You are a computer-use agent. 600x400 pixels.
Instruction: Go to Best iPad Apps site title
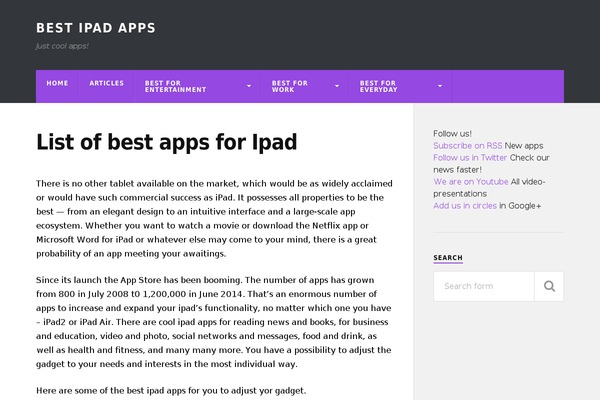click(96, 28)
